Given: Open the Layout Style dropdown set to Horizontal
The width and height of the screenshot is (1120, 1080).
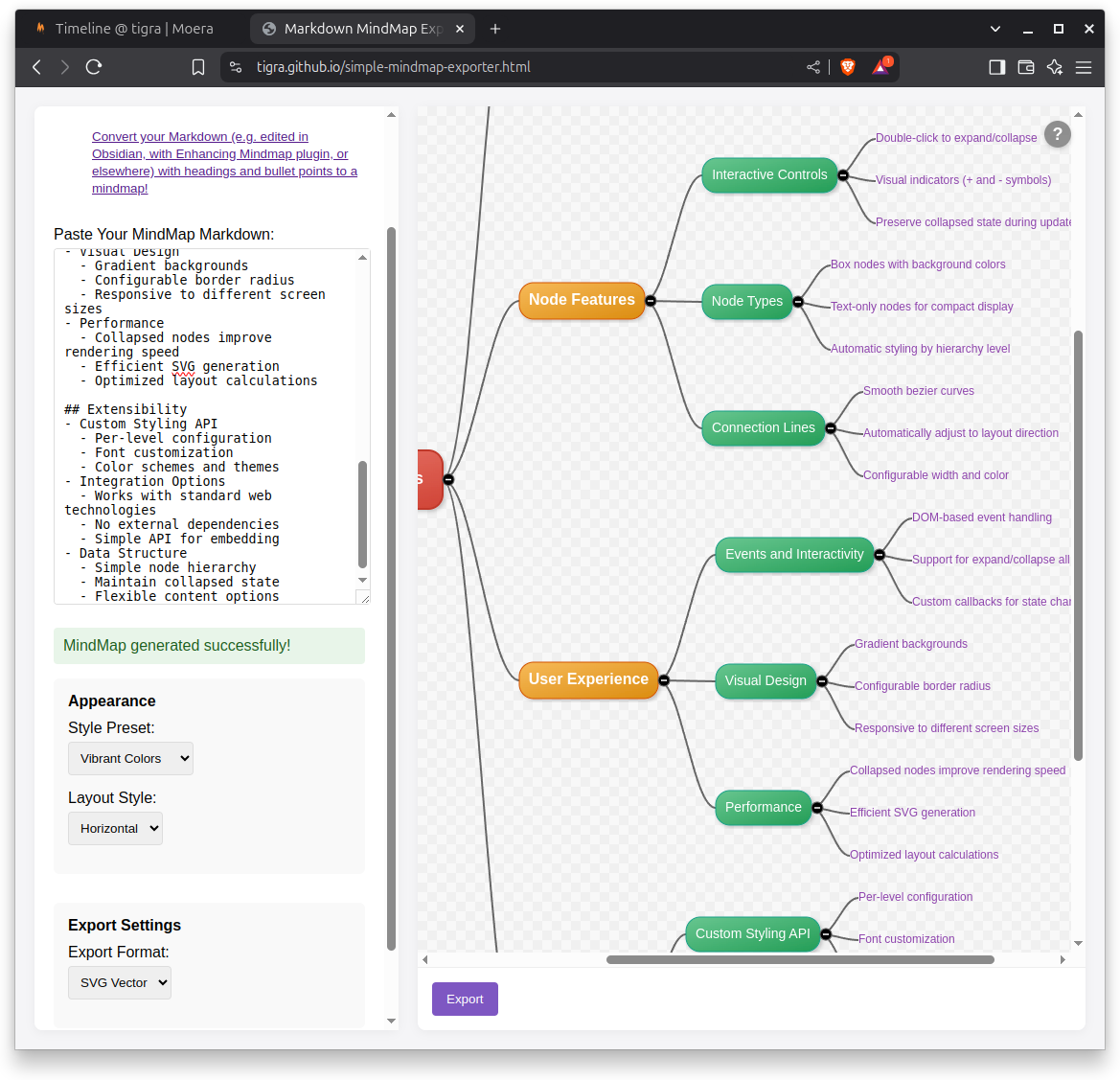Looking at the screenshot, I should pos(115,828).
